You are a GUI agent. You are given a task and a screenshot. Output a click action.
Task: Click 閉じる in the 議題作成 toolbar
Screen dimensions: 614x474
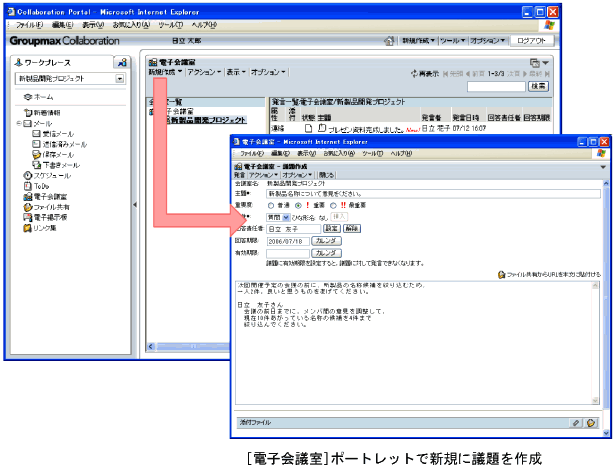(x=327, y=175)
